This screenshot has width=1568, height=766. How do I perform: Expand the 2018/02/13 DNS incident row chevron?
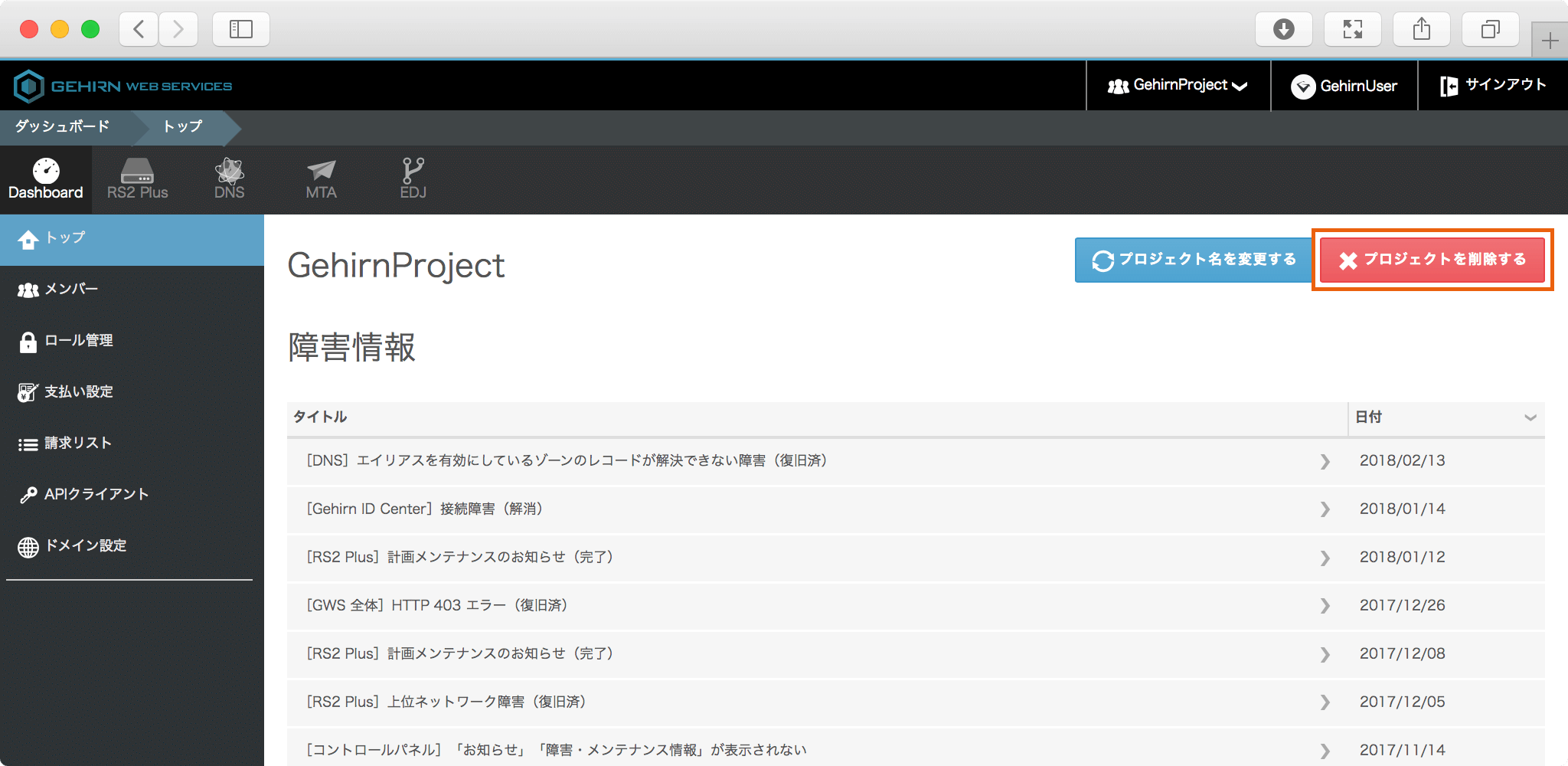[1325, 461]
